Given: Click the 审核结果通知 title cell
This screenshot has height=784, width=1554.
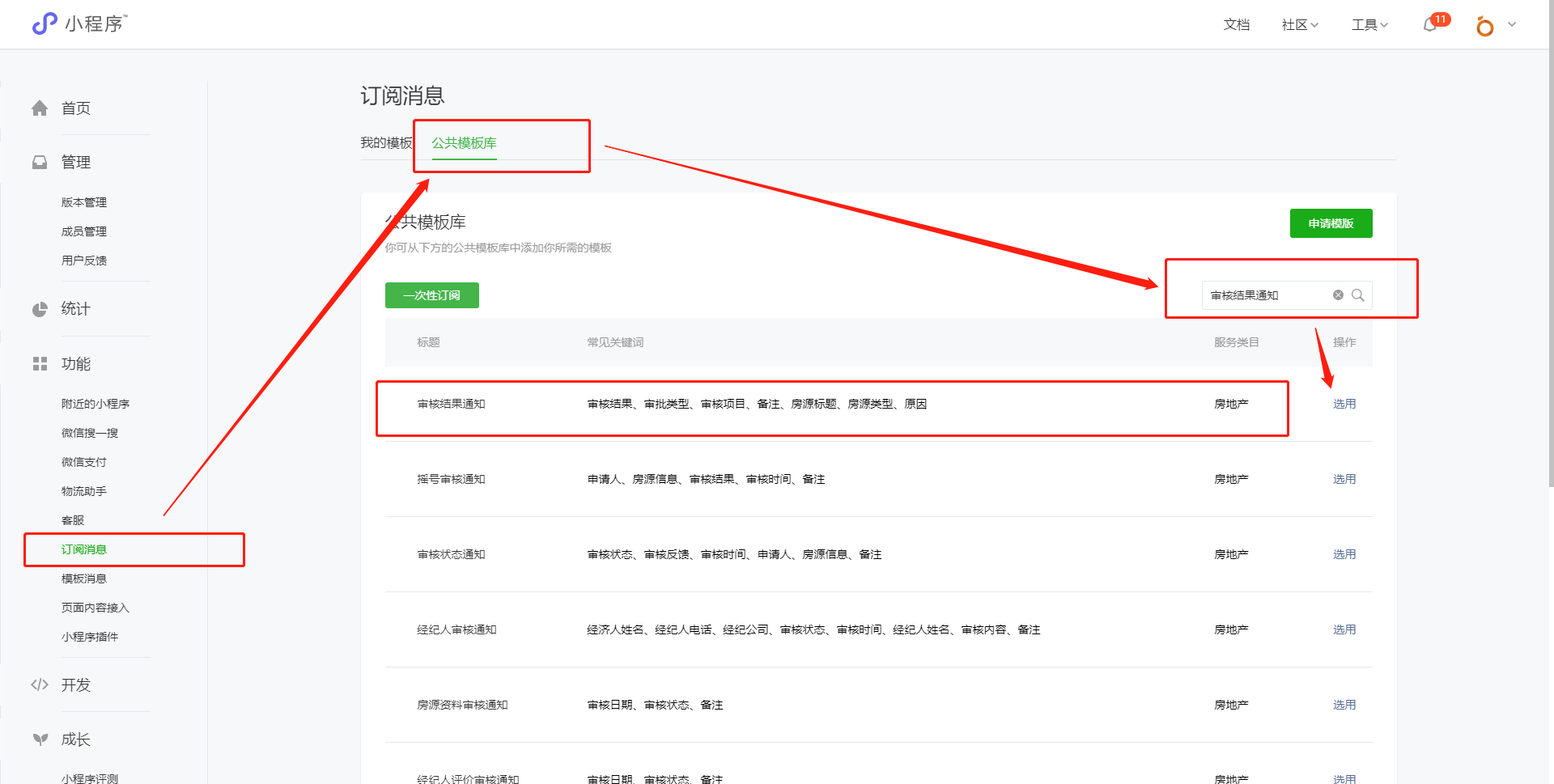Looking at the screenshot, I should point(451,404).
